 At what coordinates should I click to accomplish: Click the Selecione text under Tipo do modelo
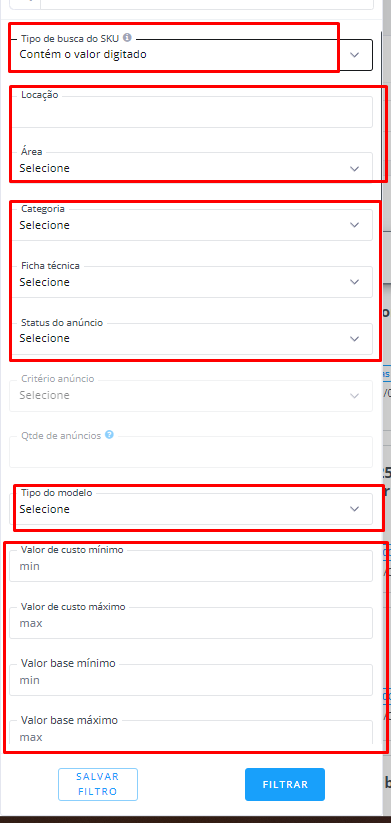coord(45,509)
